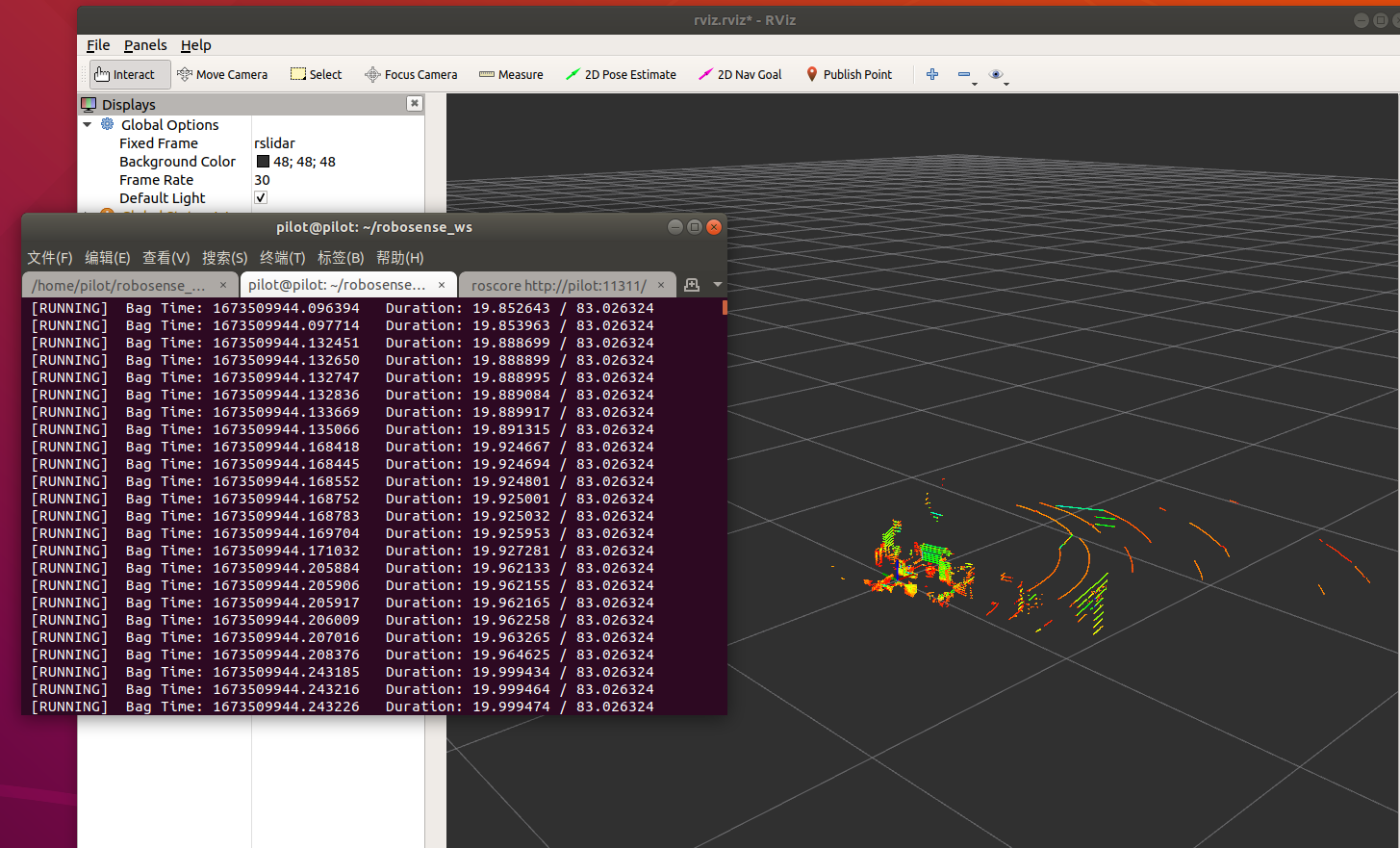Switch to the /home/pilot/robosense_ terminal tab
The height and width of the screenshot is (848, 1400).
point(118,285)
